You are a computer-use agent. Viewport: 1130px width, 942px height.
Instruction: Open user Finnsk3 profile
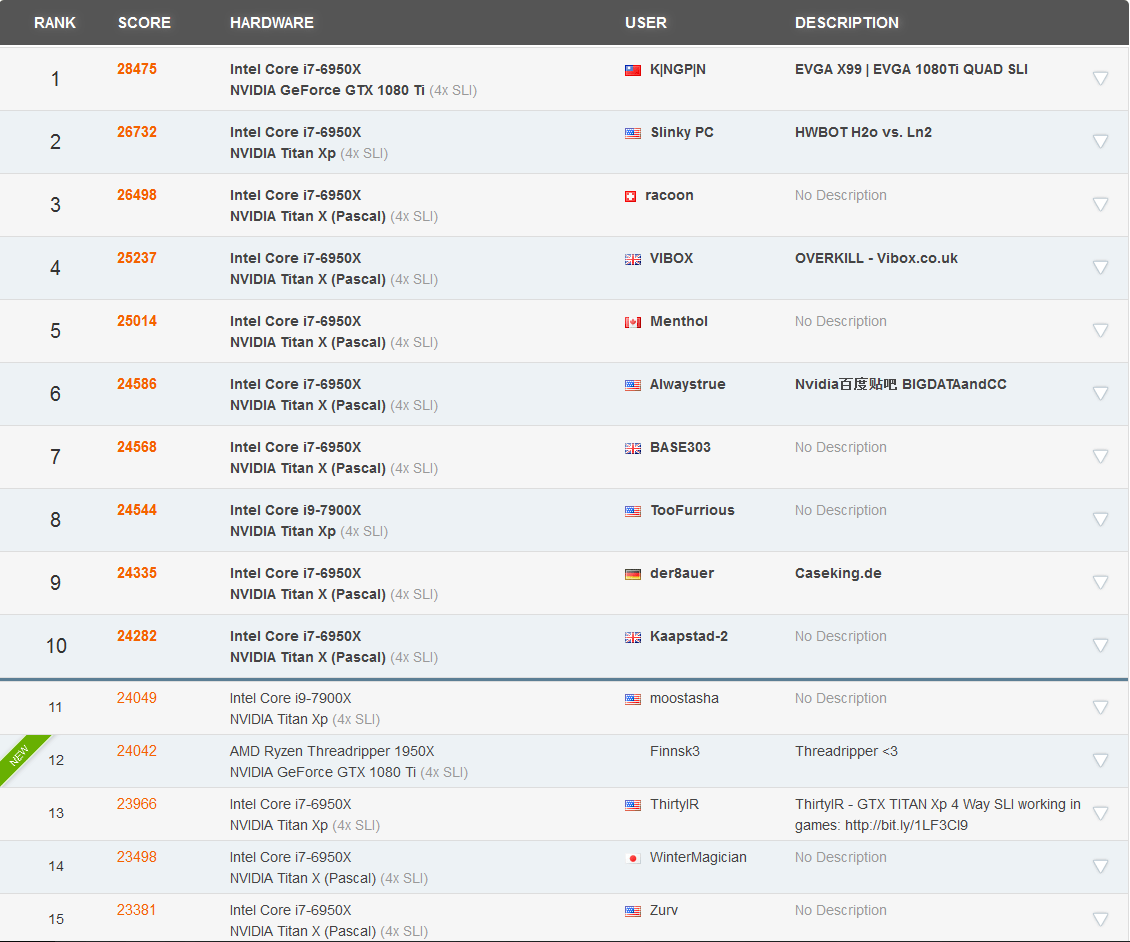(x=675, y=752)
